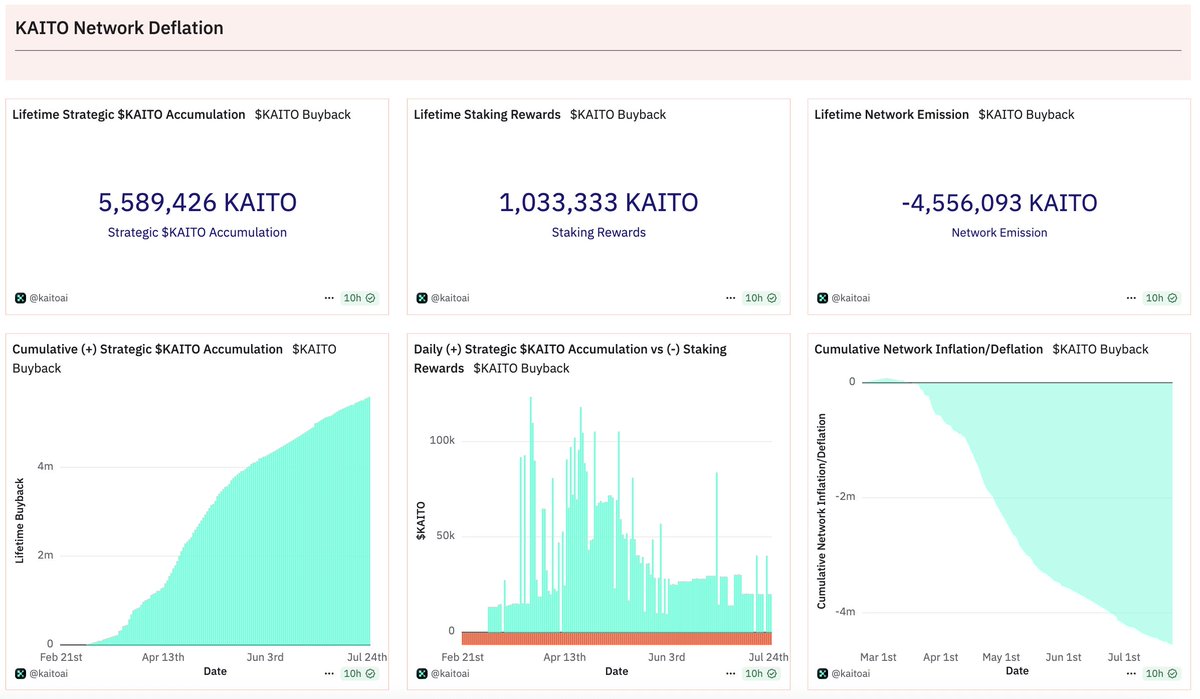Click the Lifetime Buyback axis label

(x=20, y=520)
